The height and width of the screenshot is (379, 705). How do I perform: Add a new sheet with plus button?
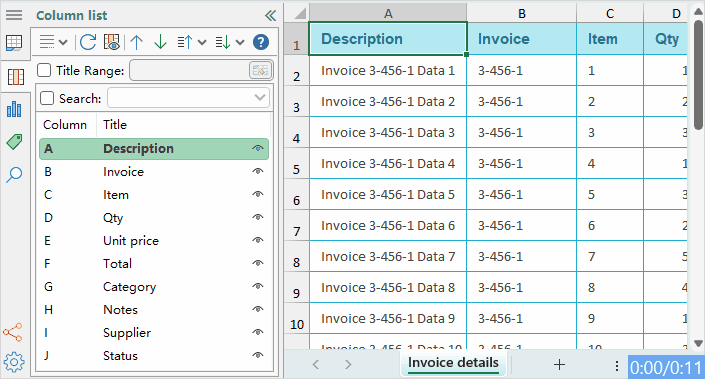559,364
